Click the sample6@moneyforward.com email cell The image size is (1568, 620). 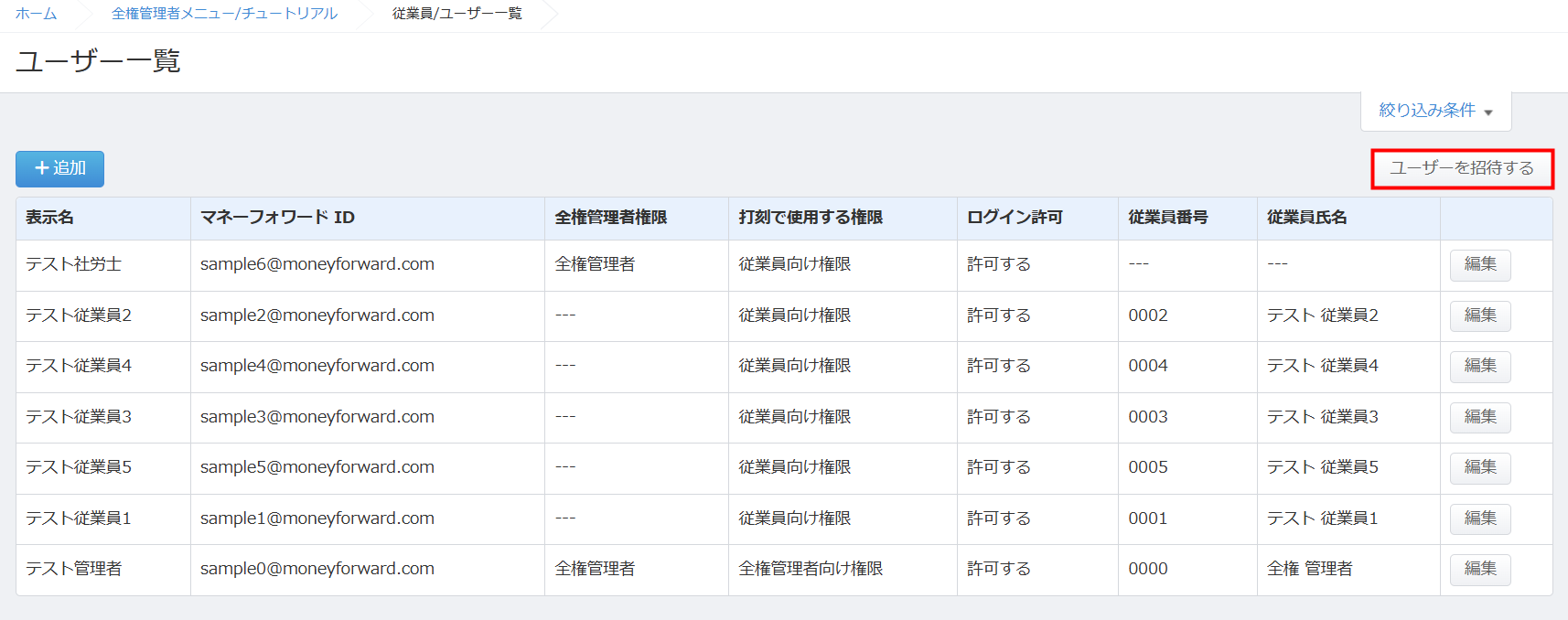coord(317,264)
